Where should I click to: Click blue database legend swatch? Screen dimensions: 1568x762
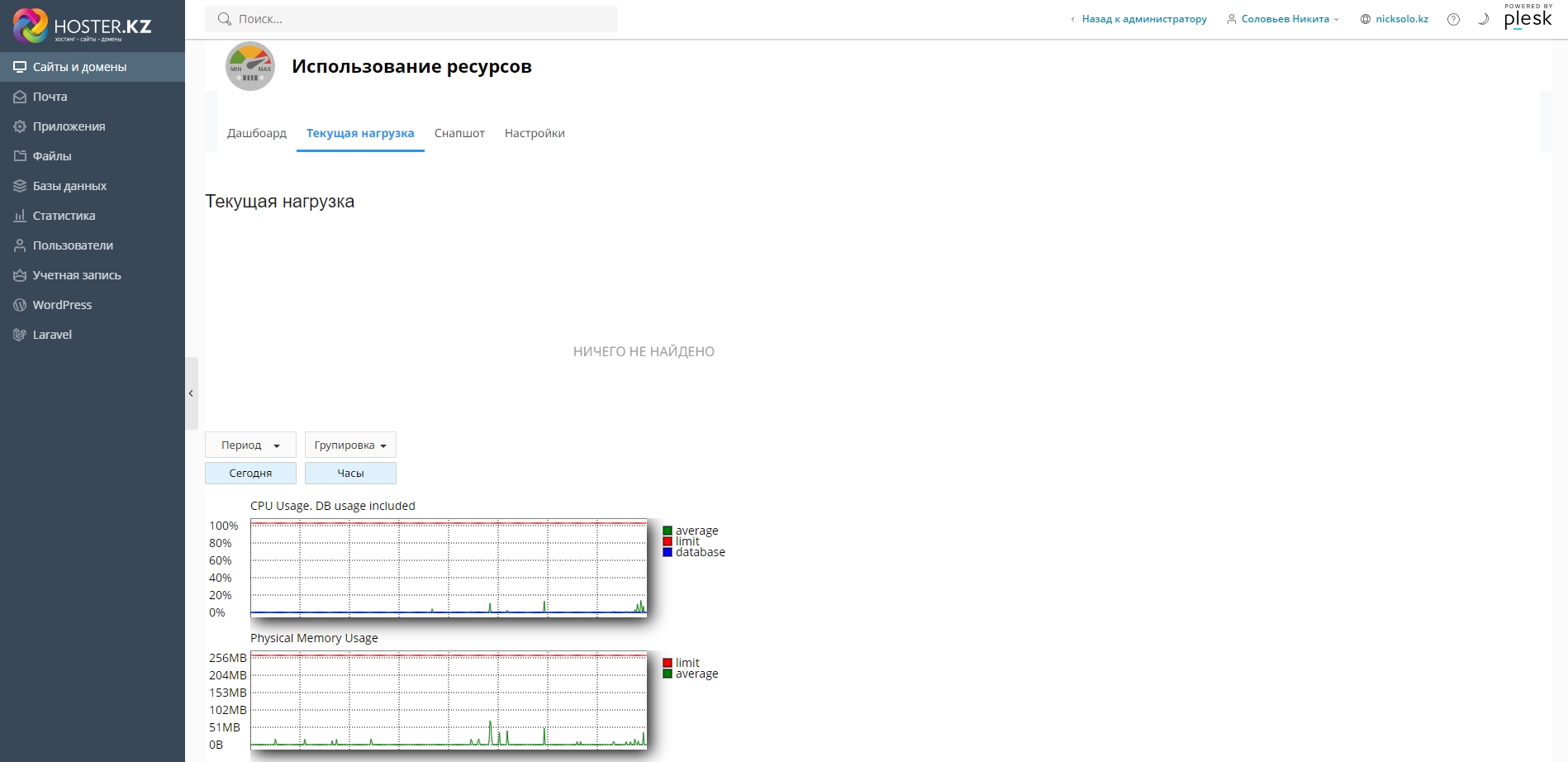click(x=668, y=552)
